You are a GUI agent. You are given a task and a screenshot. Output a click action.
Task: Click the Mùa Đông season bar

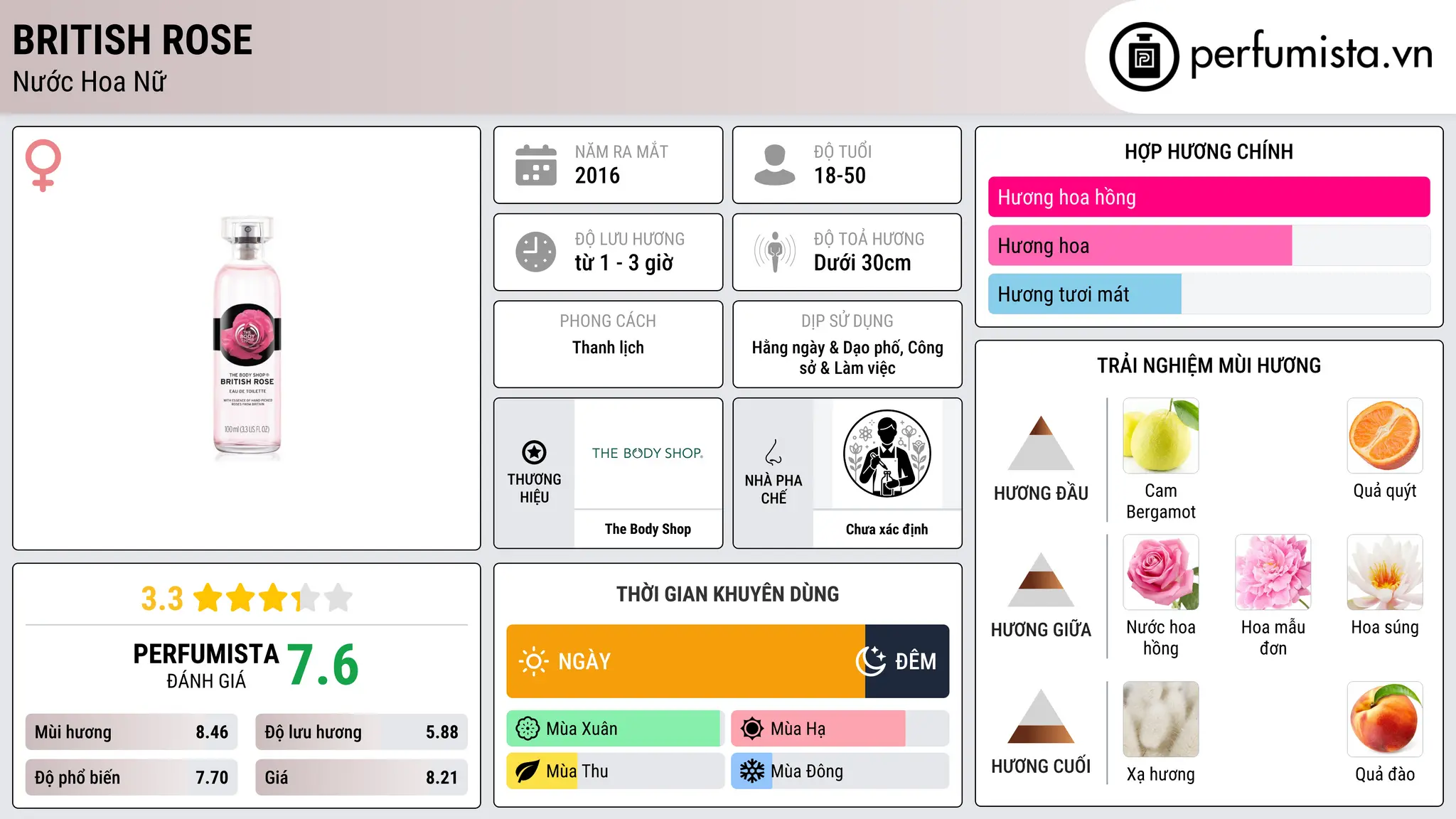pos(840,771)
